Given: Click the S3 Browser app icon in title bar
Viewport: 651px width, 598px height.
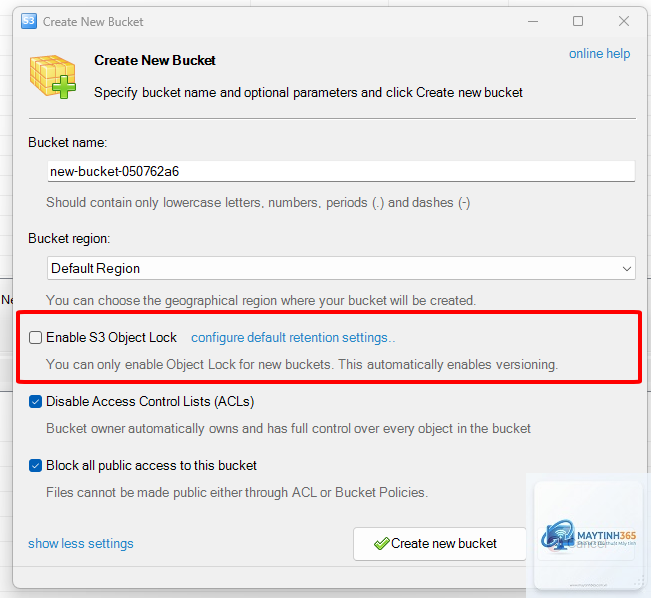Looking at the screenshot, I should [29, 21].
